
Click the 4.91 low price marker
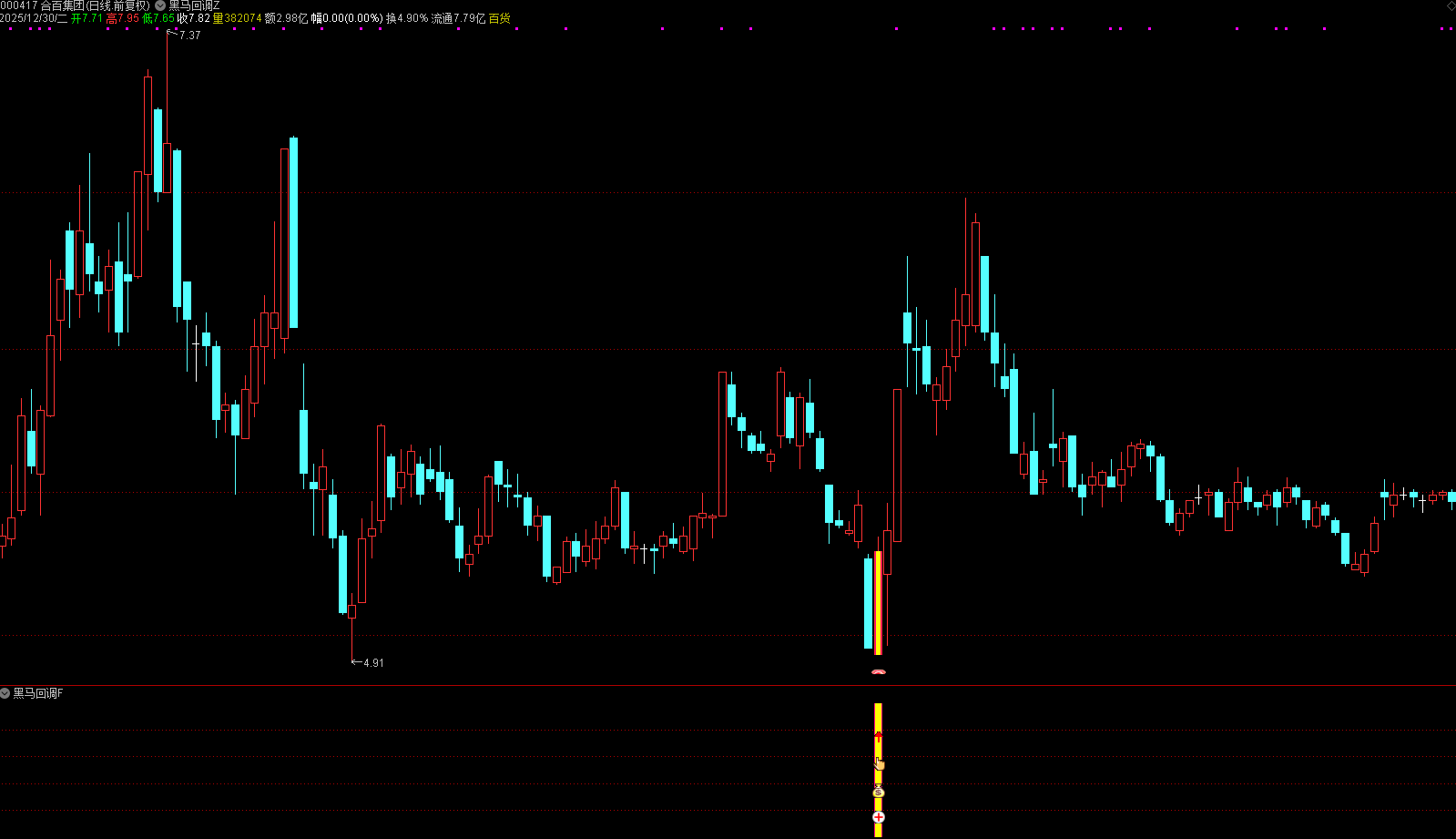(373, 663)
